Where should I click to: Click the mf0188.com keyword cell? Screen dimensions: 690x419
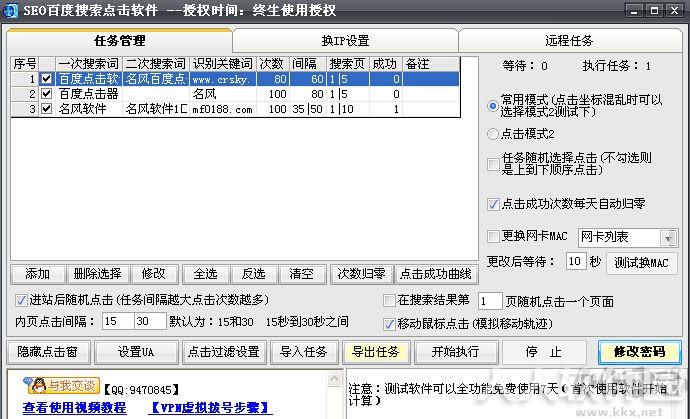[x=223, y=109]
